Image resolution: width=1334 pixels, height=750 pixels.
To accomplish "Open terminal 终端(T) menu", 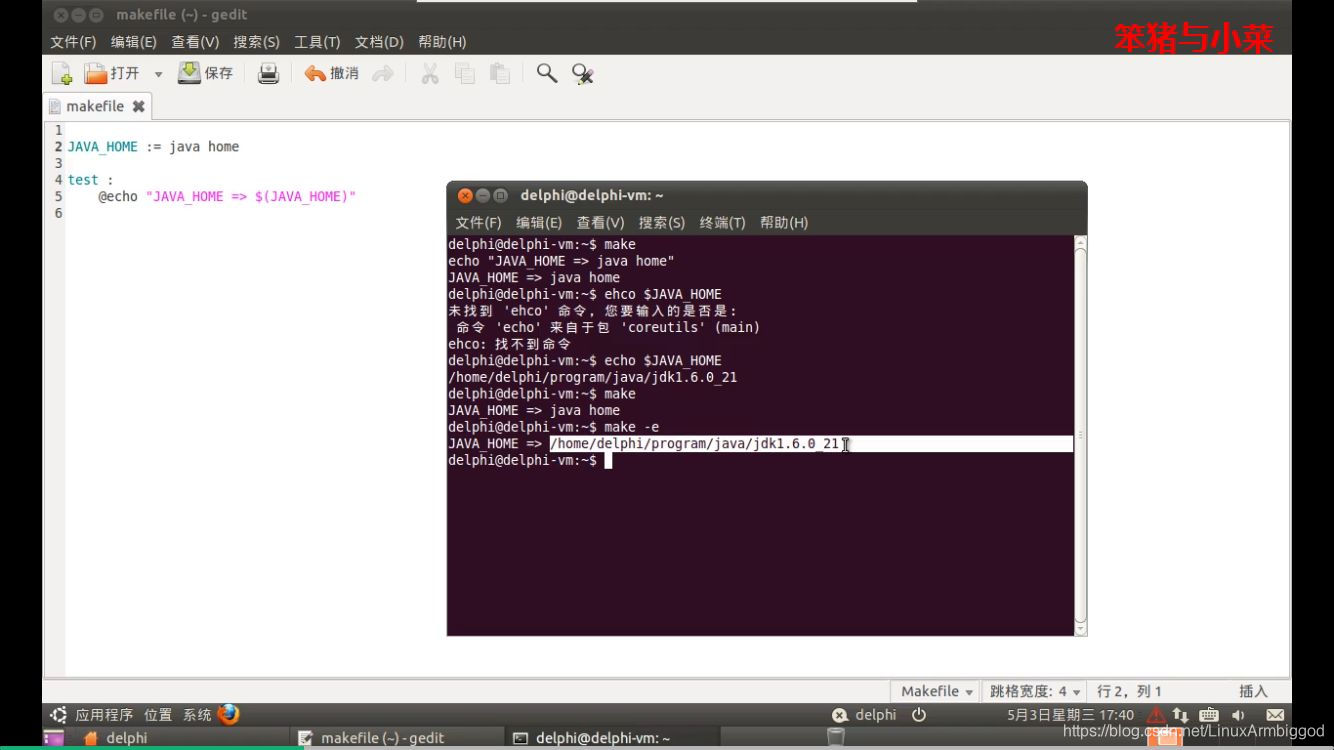I will coord(723,222).
